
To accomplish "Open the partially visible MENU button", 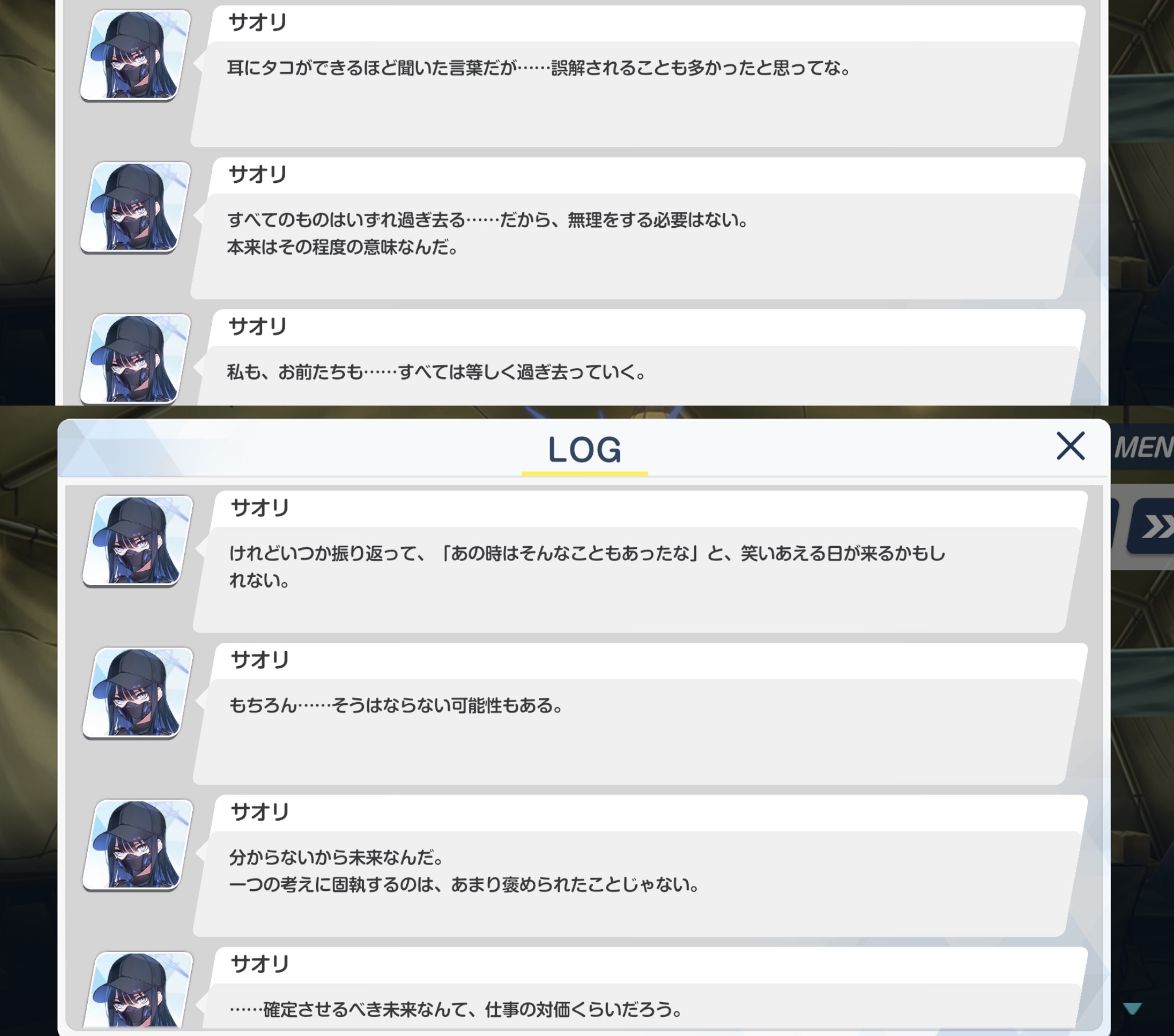I will [x=1143, y=447].
